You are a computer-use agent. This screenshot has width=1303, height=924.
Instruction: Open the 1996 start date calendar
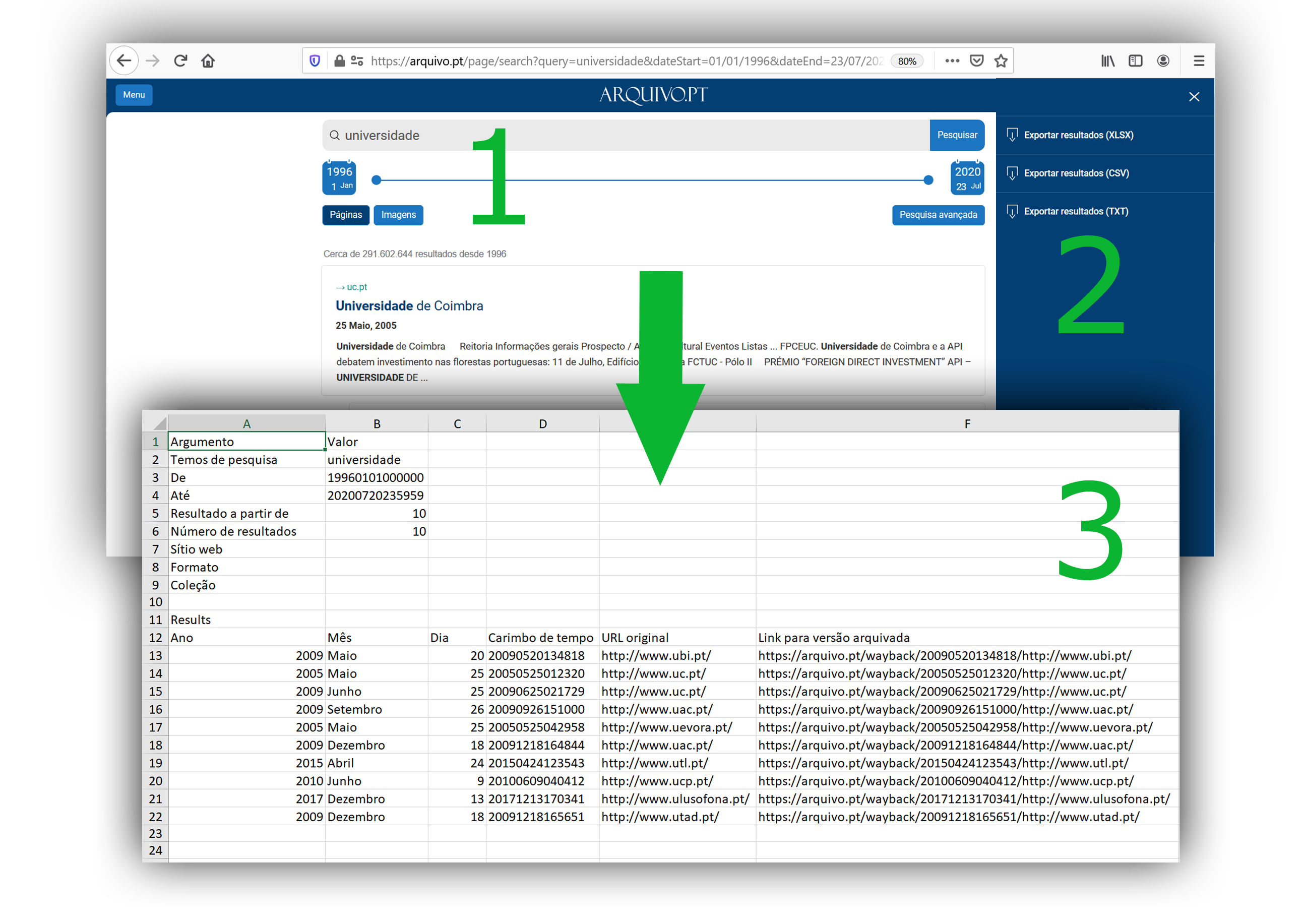339,177
